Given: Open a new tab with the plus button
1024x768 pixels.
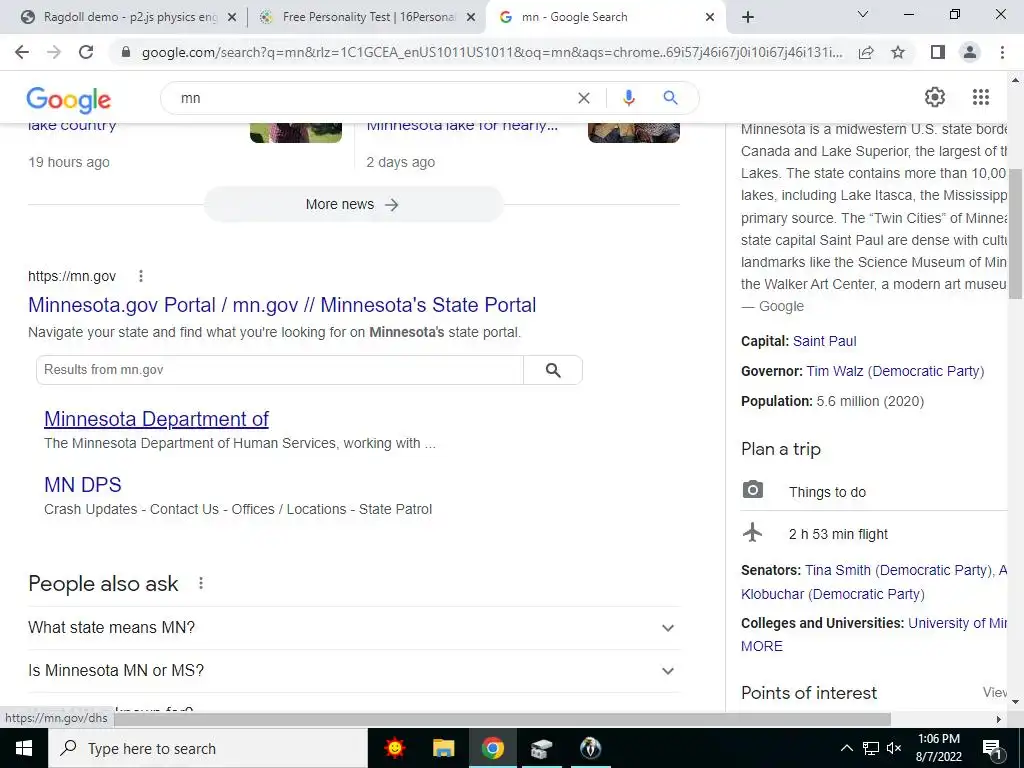Looking at the screenshot, I should [748, 18].
